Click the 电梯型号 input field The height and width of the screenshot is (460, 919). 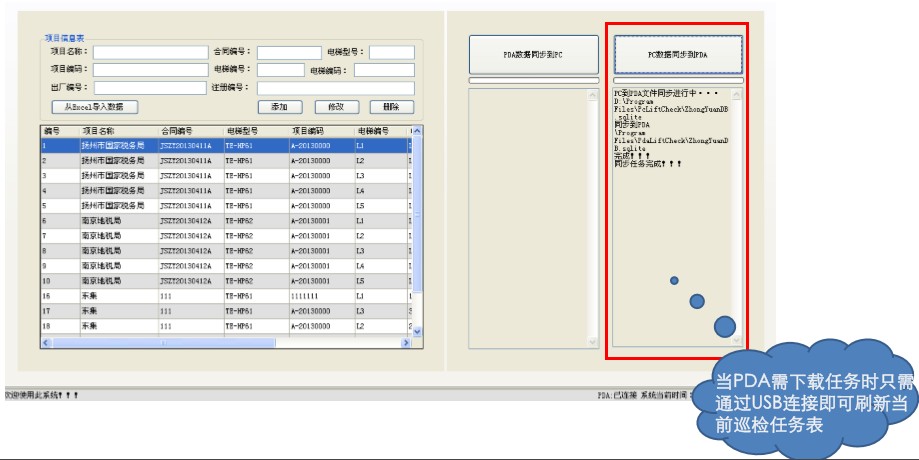[x=392, y=53]
